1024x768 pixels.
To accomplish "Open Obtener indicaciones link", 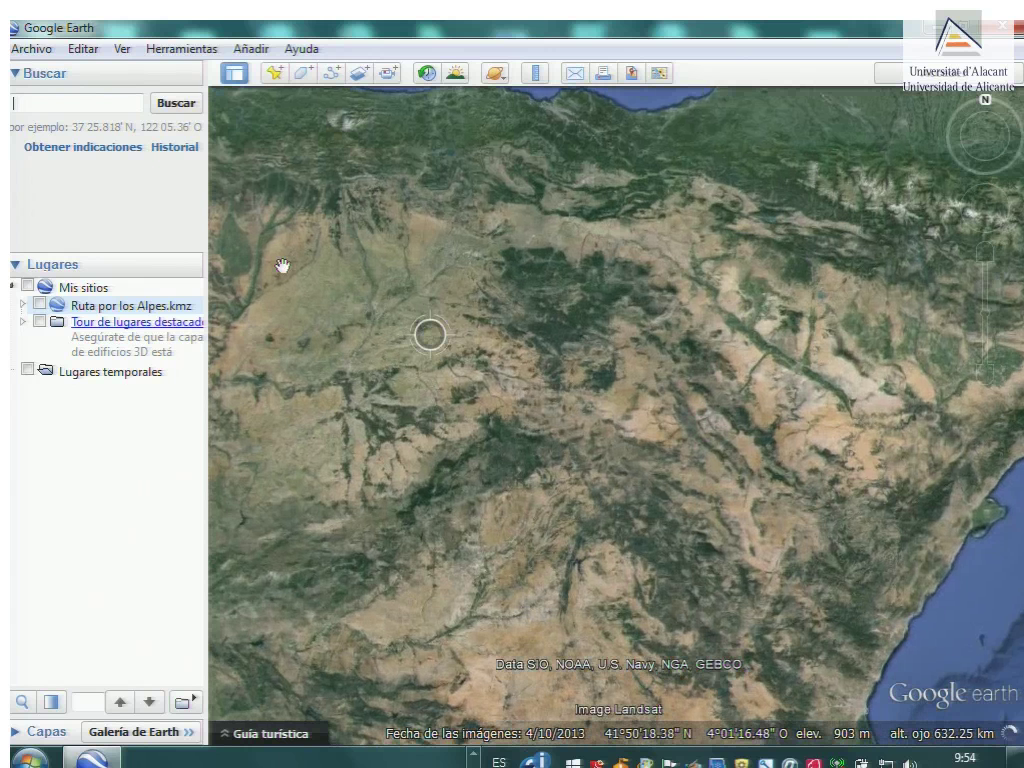I will coord(83,147).
